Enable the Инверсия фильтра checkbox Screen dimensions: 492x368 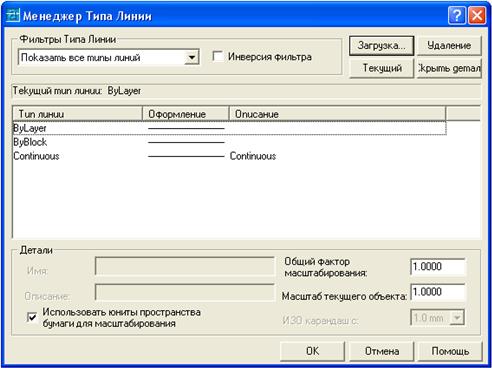tap(218, 56)
